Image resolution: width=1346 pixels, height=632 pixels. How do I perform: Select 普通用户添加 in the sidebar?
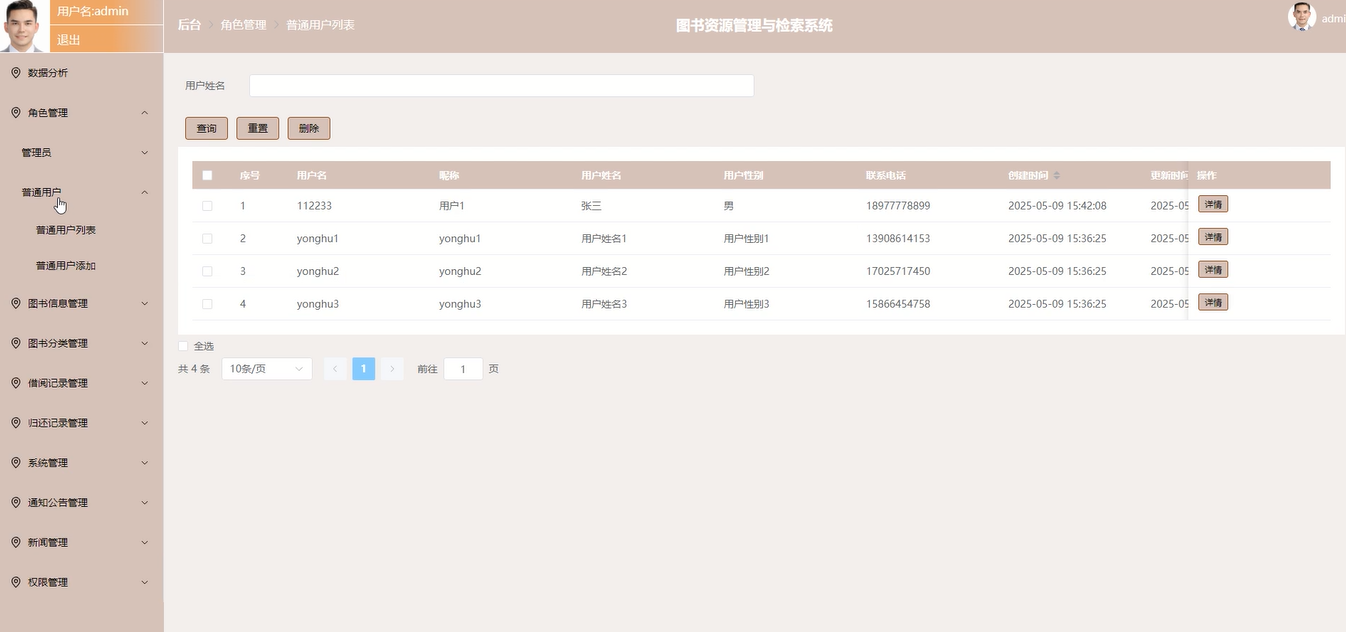point(66,266)
